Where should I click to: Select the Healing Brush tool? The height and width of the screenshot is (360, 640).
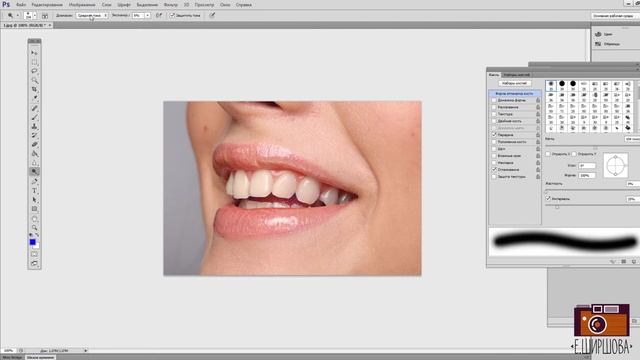point(34,108)
